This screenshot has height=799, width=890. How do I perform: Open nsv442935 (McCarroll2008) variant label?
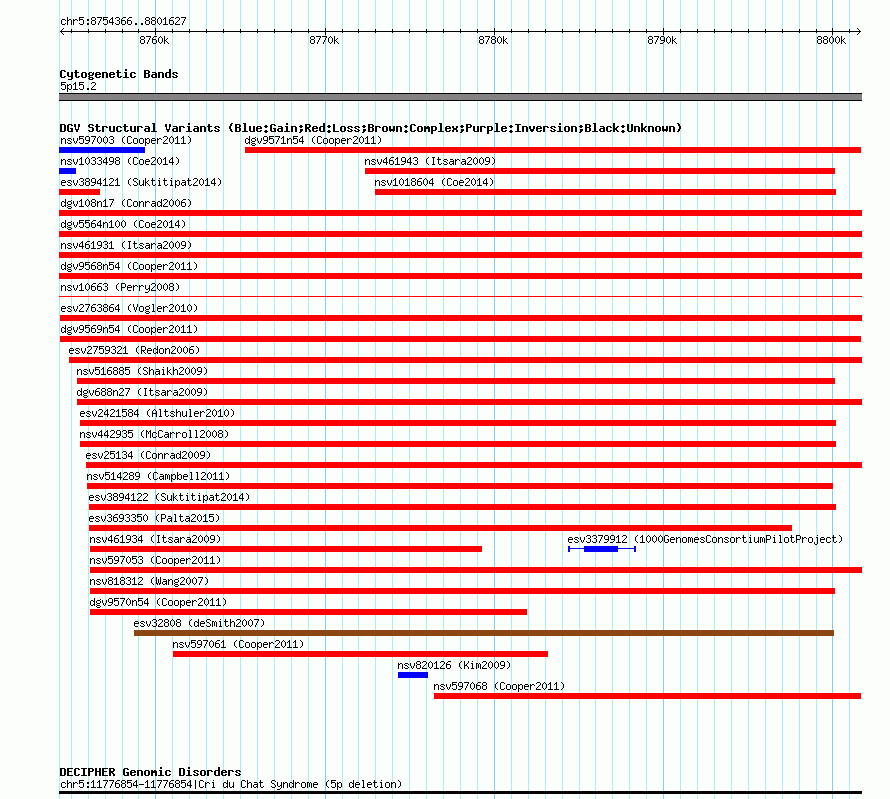(154, 434)
